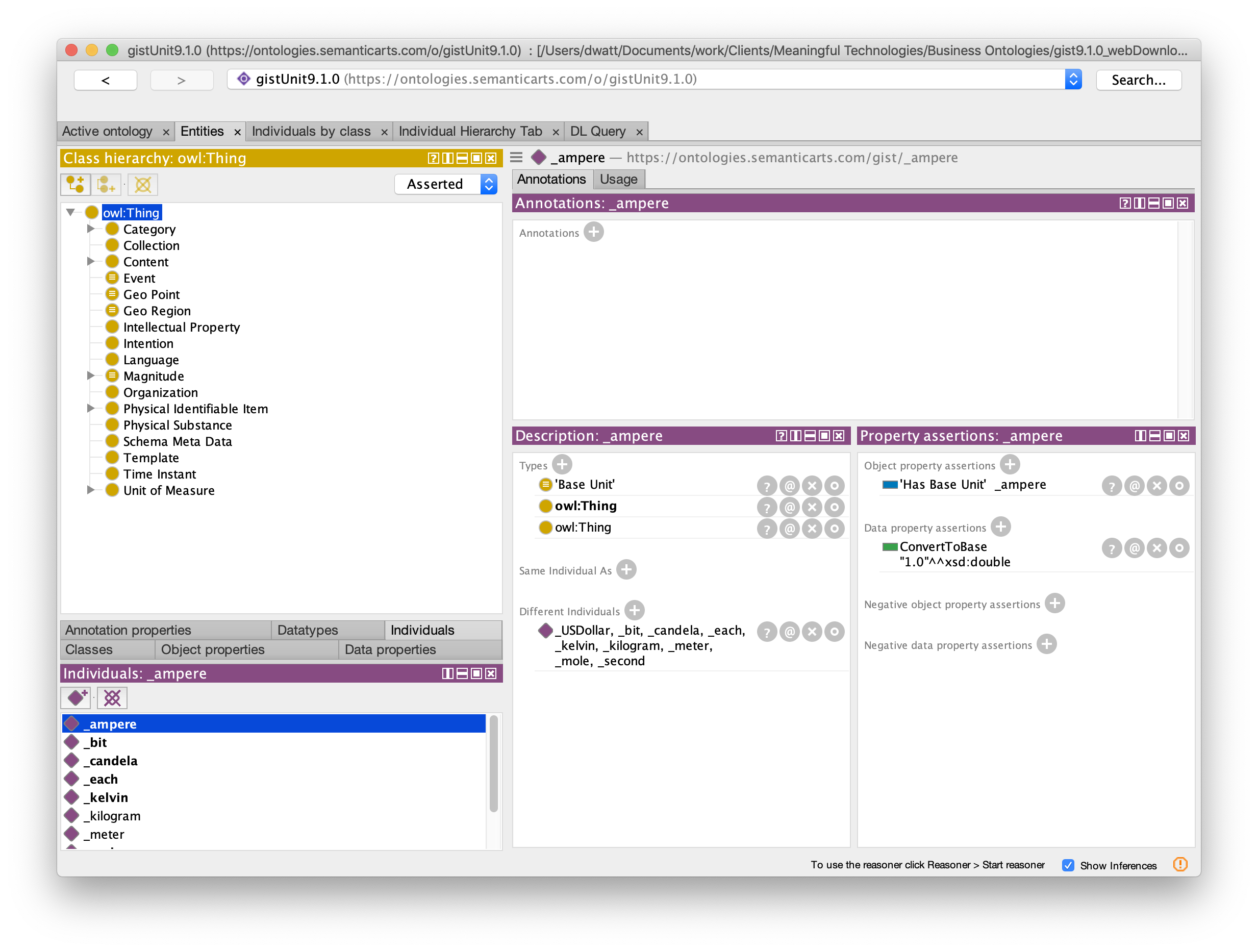Image resolution: width=1258 pixels, height=952 pixels.
Task: Add an annotation using the plus icon
Action: click(594, 232)
